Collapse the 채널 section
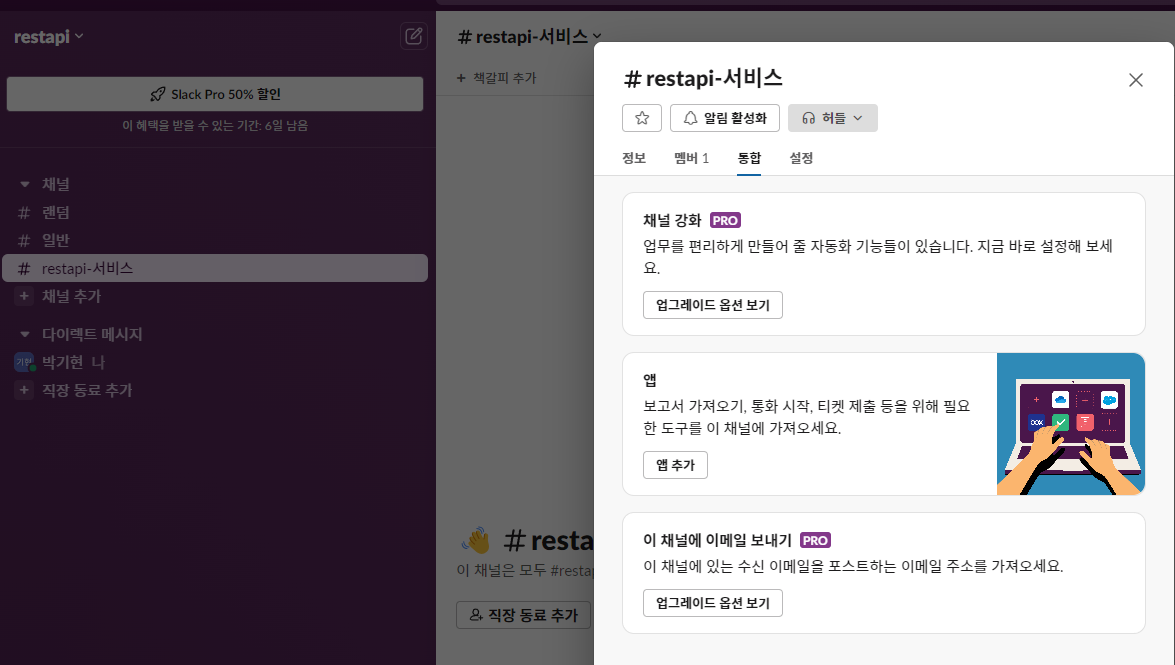The height and width of the screenshot is (665, 1175). click(25, 184)
